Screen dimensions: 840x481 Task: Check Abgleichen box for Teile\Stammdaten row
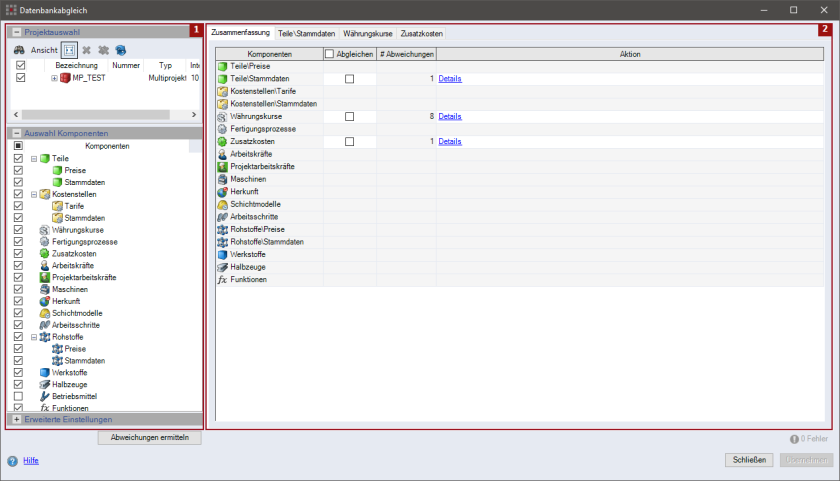349,79
